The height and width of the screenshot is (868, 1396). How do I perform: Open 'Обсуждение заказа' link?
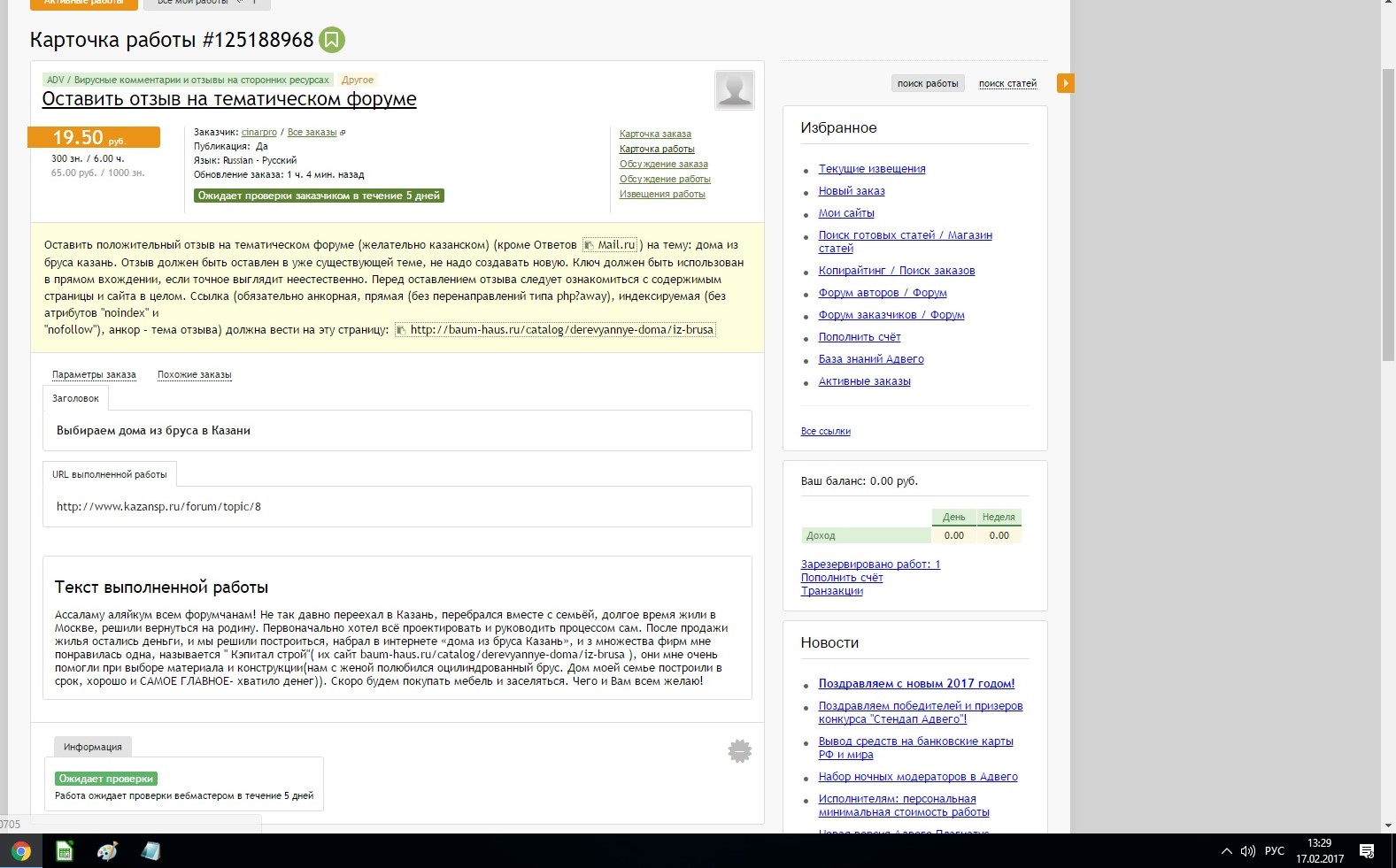point(664,164)
